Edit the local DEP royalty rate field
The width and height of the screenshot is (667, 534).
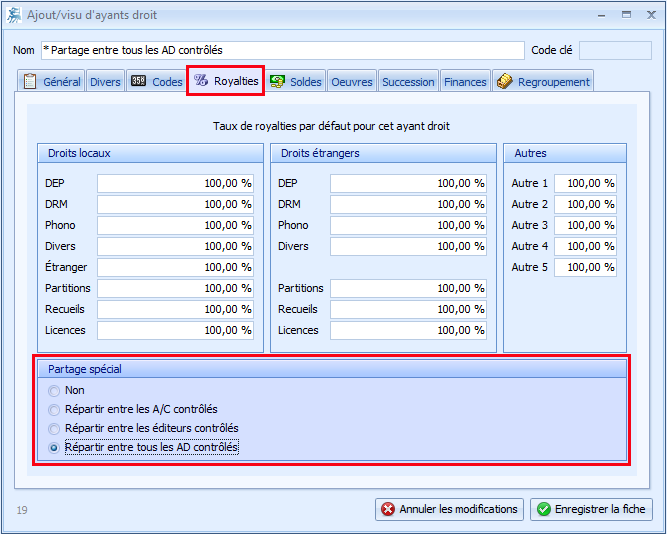[x=175, y=183]
